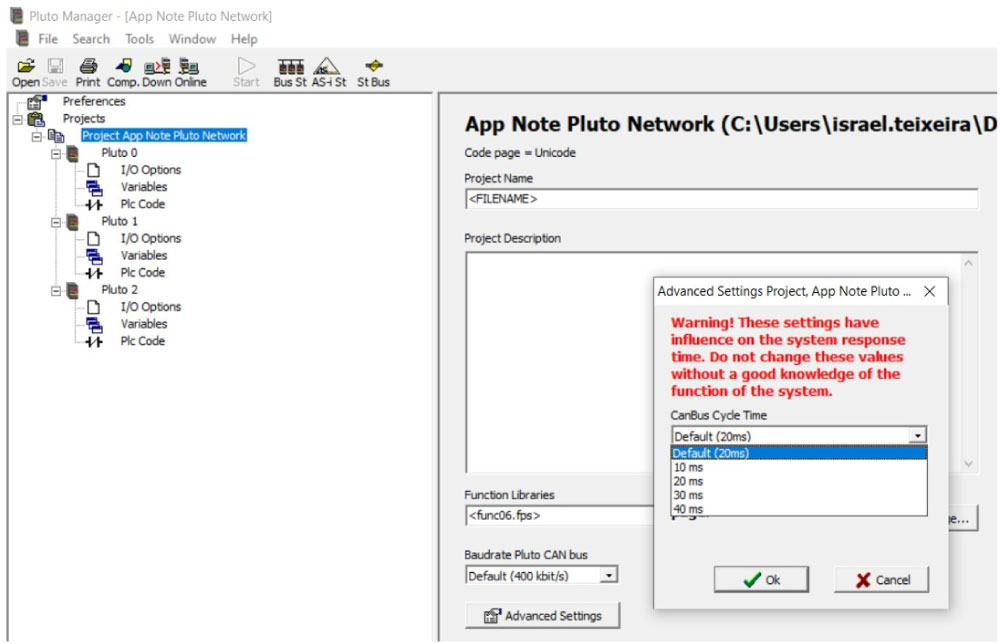Choose 30 ms cycle time option
The height and width of the screenshot is (644, 1000).
tap(688, 495)
